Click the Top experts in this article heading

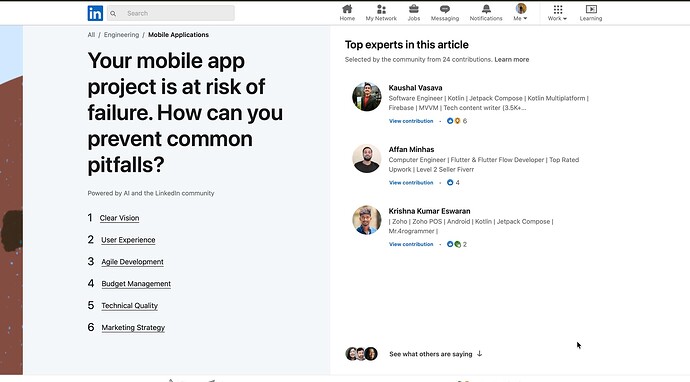click(x=407, y=45)
